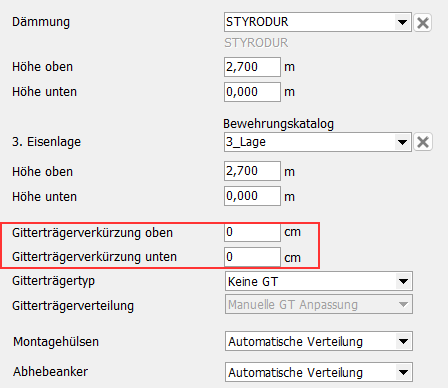This screenshot has height=388, width=448.
Task: Select the Eisenlage Höhe unten input
Action: tap(252, 196)
